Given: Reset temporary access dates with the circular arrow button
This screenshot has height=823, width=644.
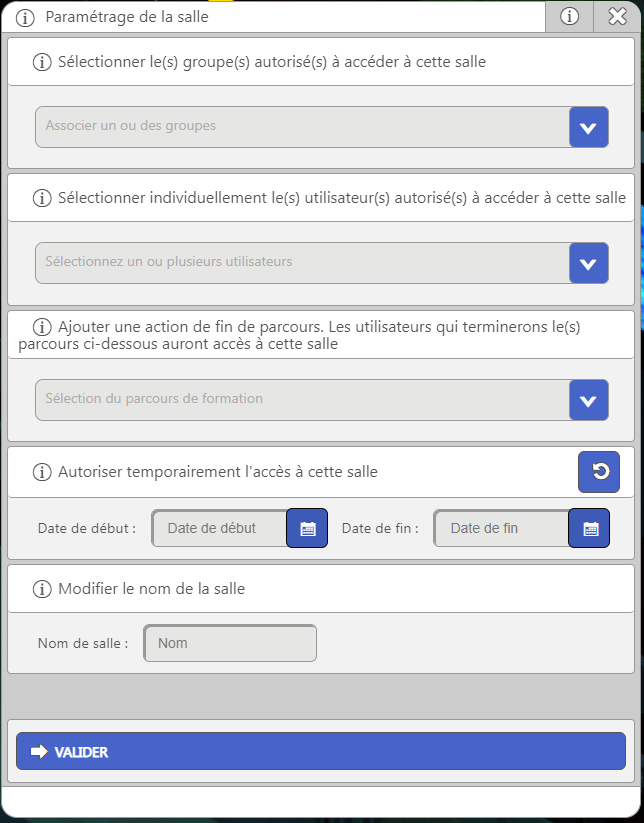Looking at the screenshot, I should [599, 472].
